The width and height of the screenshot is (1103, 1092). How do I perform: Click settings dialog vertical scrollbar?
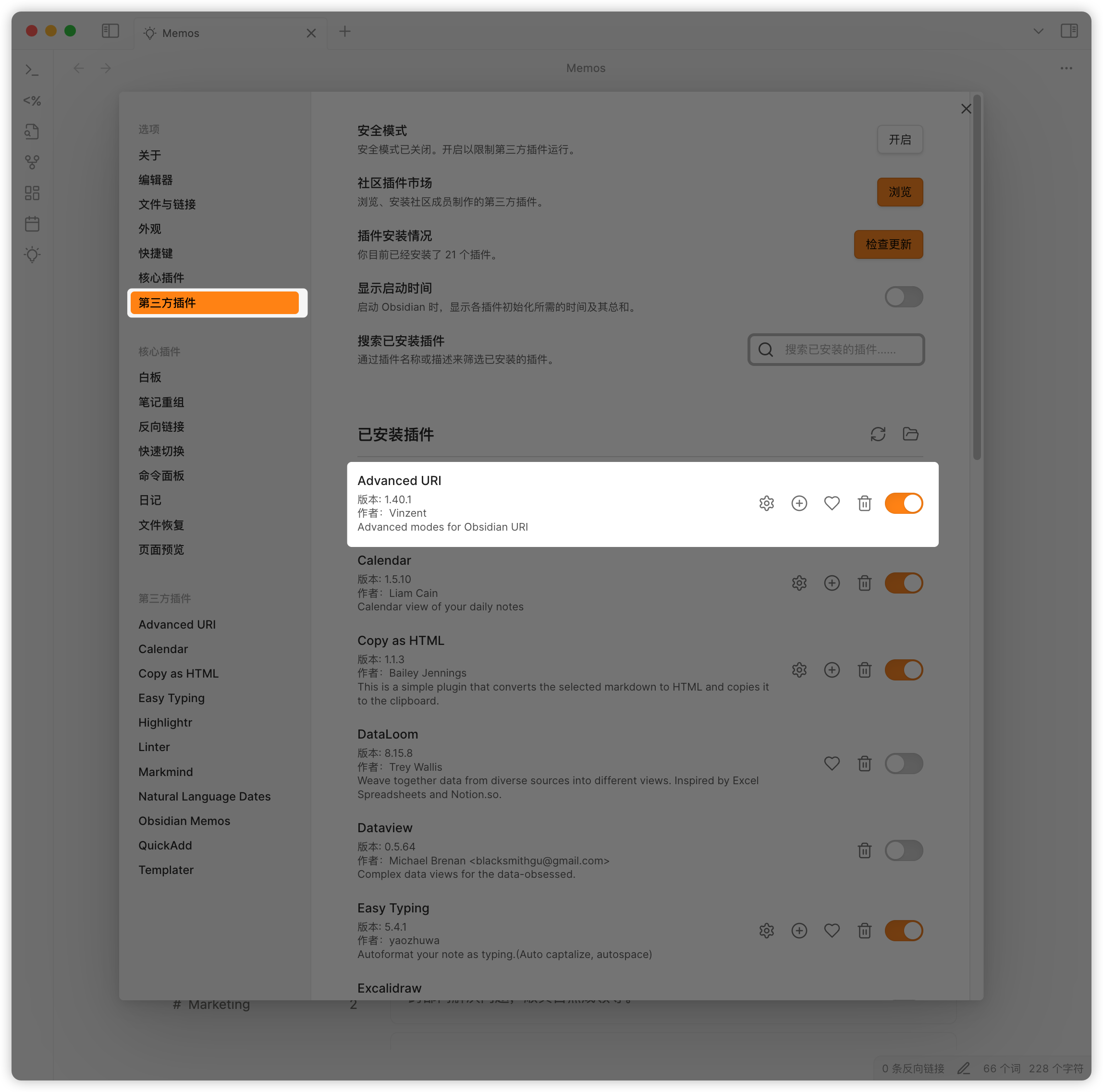click(977, 277)
